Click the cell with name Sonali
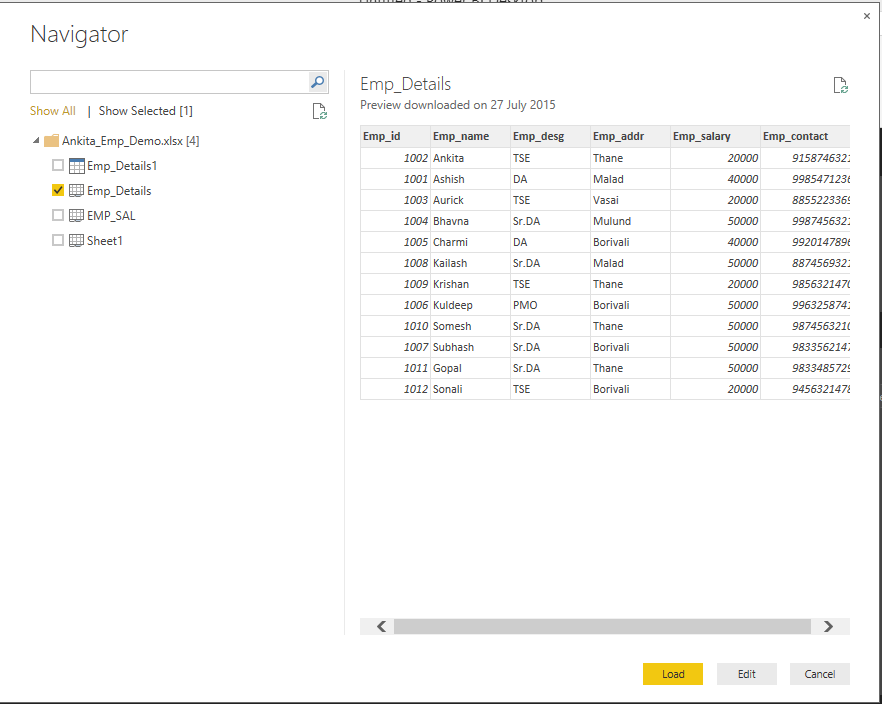882x704 pixels. pyautogui.click(x=470, y=389)
